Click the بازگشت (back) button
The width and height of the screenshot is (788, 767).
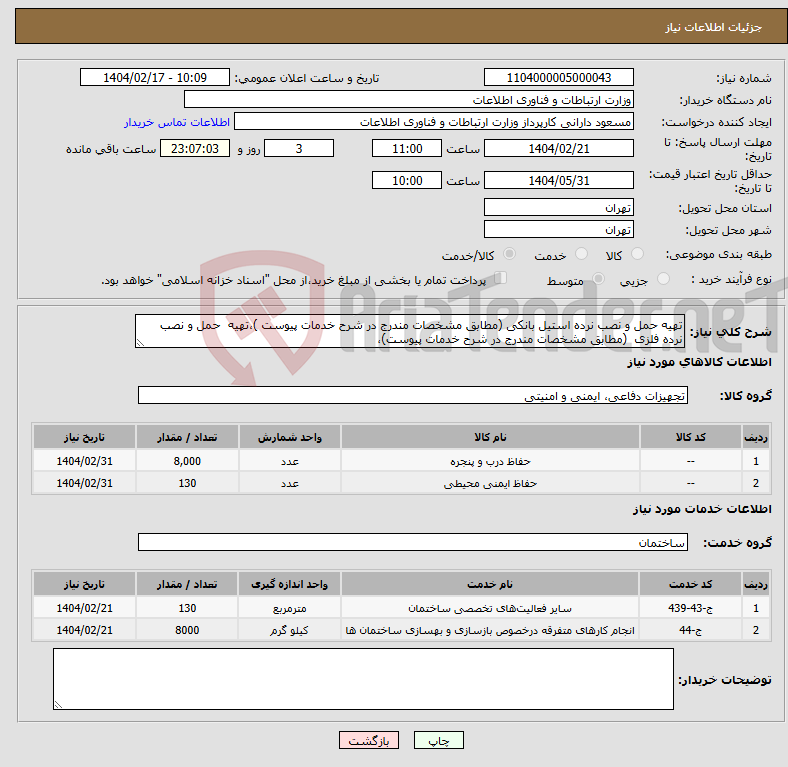point(368,740)
